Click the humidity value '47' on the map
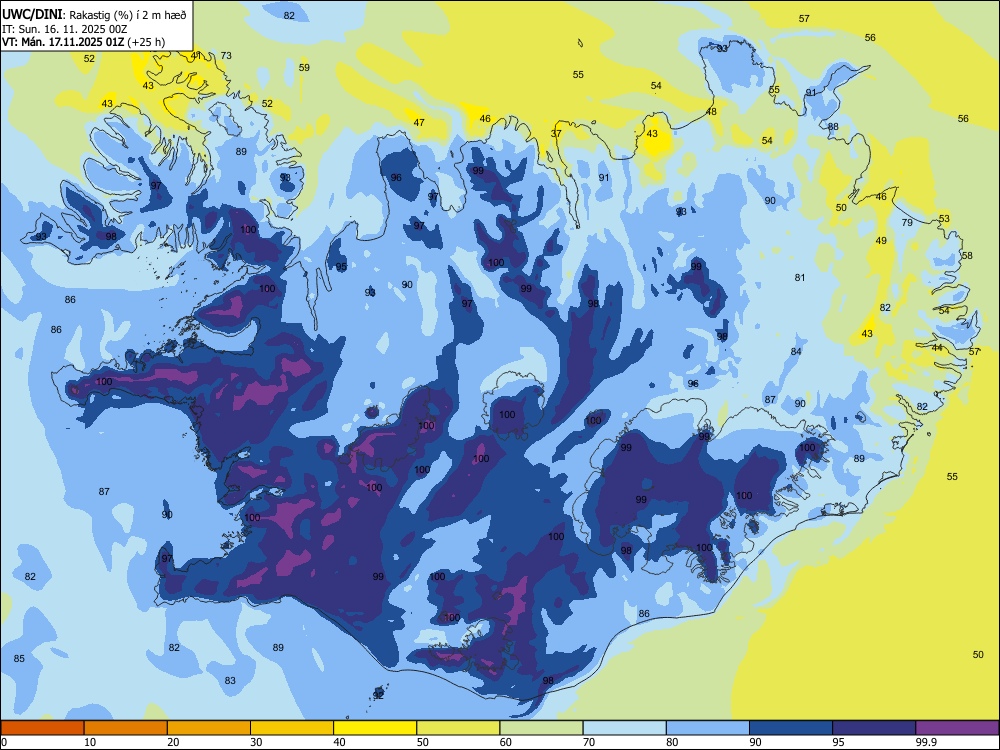 click(x=418, y=122)
